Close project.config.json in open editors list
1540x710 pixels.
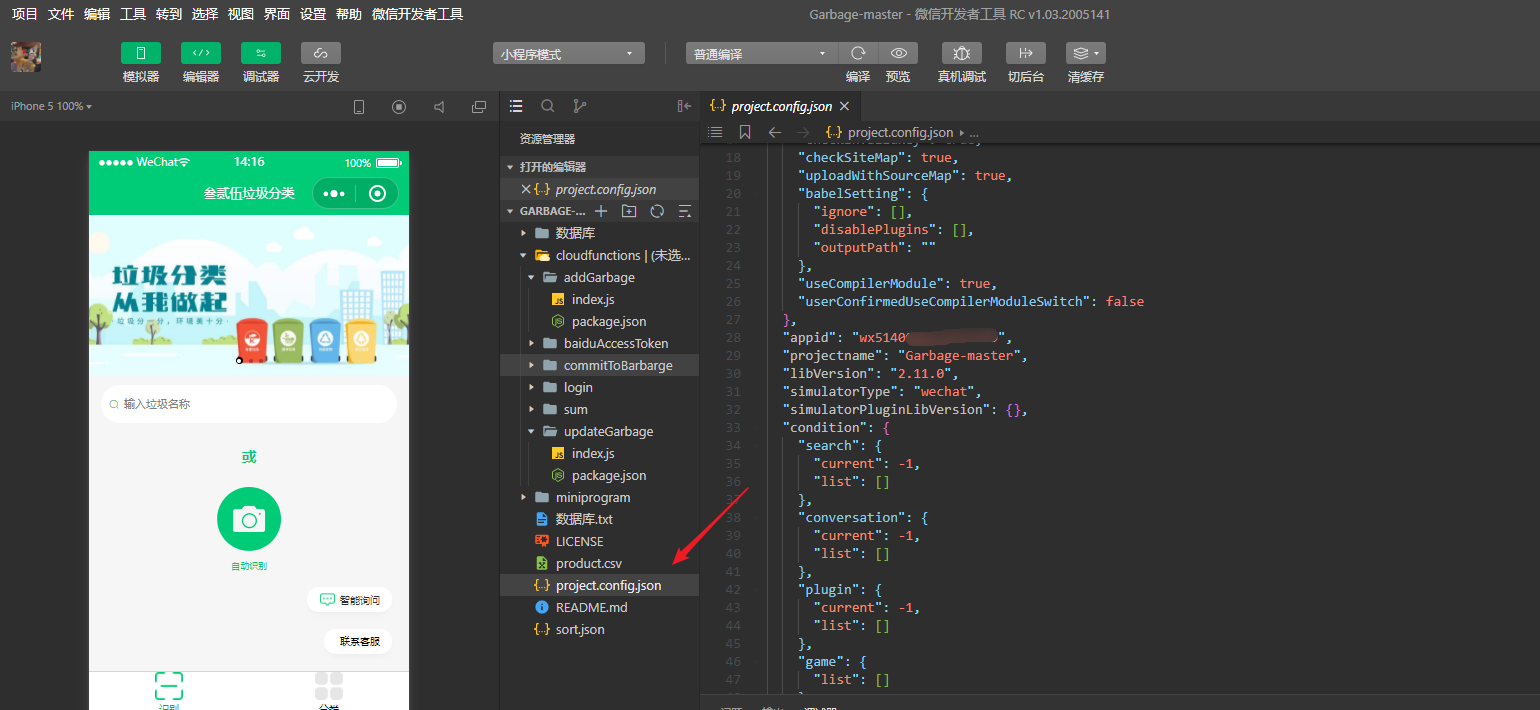(526, 189)
